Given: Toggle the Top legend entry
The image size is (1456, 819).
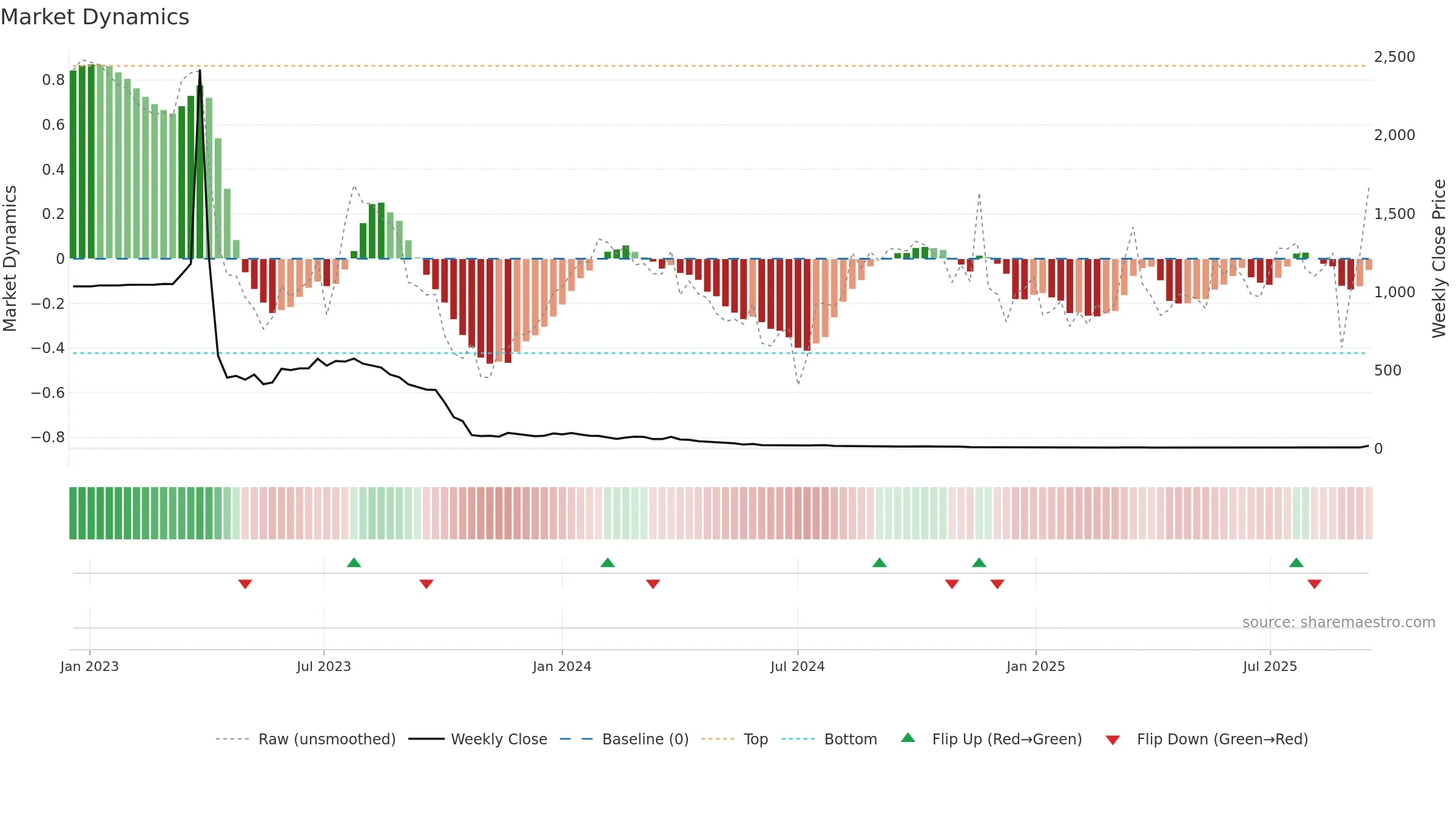Looking at the screenshot, I should [x=734, y=739].
